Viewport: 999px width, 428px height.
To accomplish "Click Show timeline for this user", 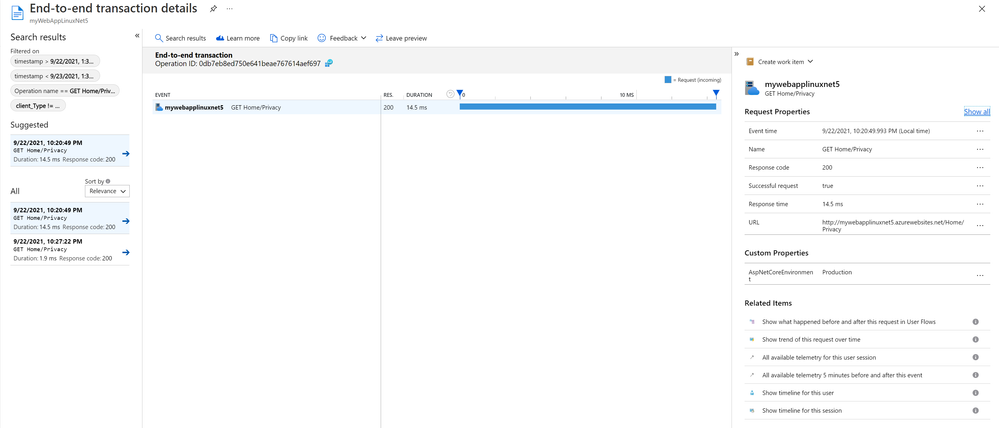I will pos(798,393).
